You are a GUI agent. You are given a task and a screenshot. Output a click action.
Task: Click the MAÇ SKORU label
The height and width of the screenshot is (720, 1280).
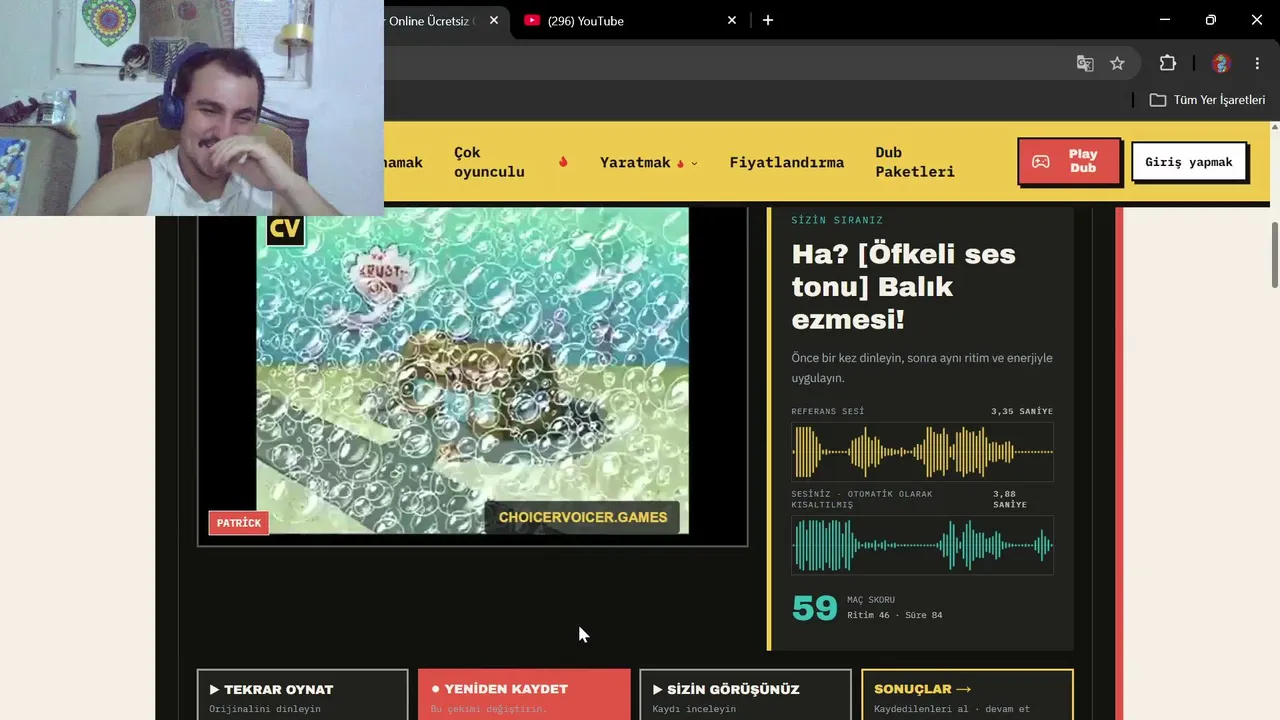click(x=871, y=600)
